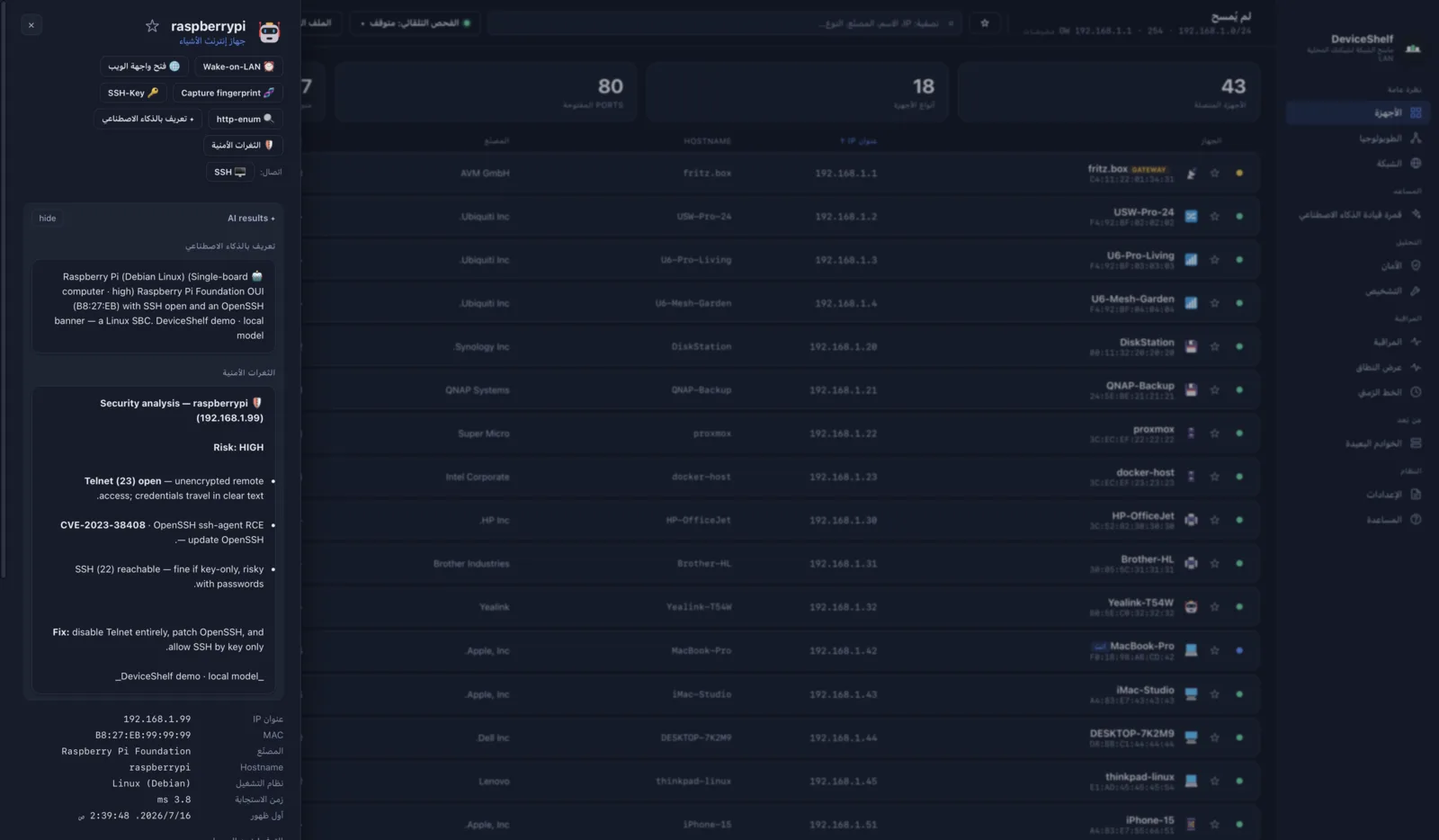Click the 43 connected devices stat card

[x=1108, y=92]
